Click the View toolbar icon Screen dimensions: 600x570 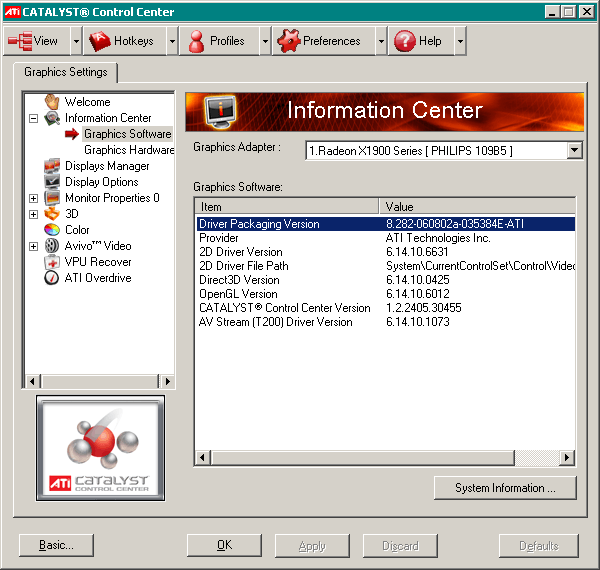pos(20,41)
